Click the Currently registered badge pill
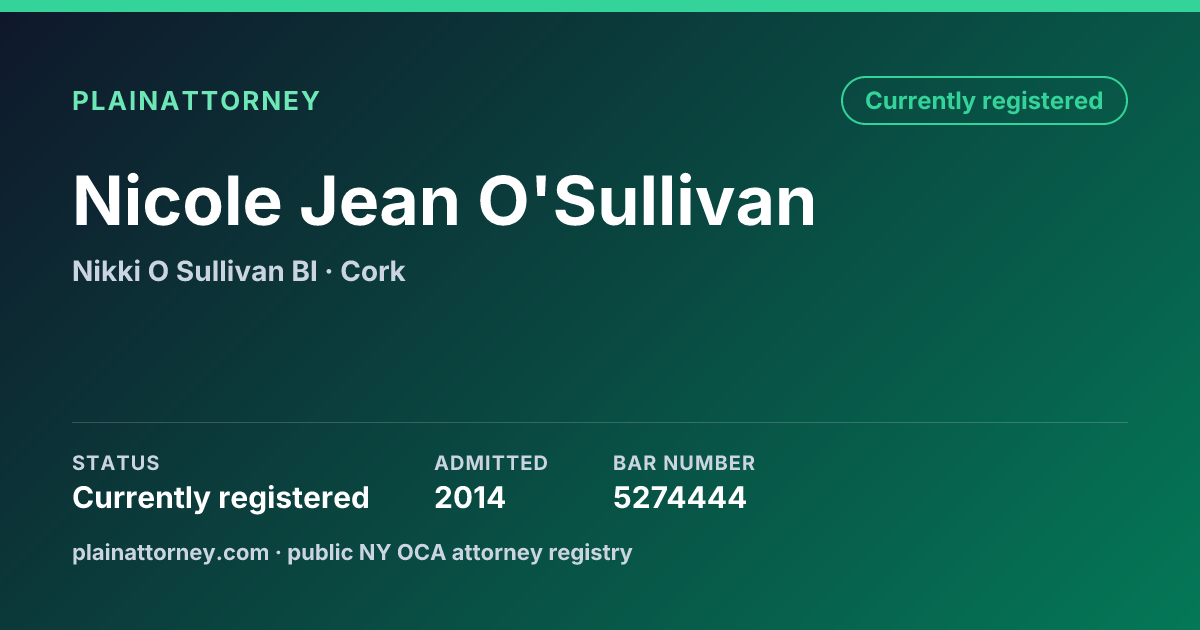The image size is (1200, 630). tap(984, 101)
